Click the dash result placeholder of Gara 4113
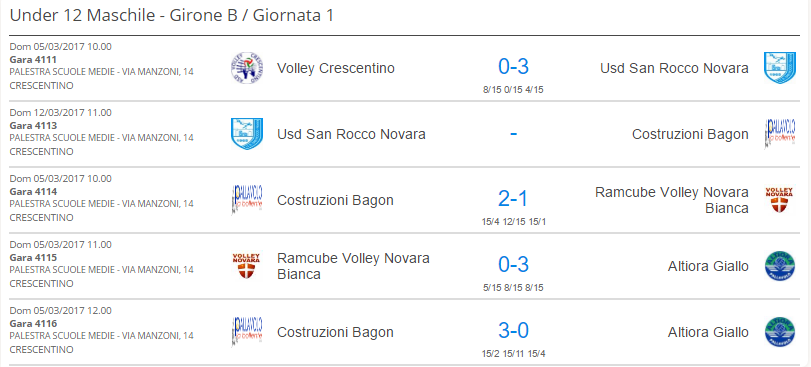811x367 pixels. 513,133
